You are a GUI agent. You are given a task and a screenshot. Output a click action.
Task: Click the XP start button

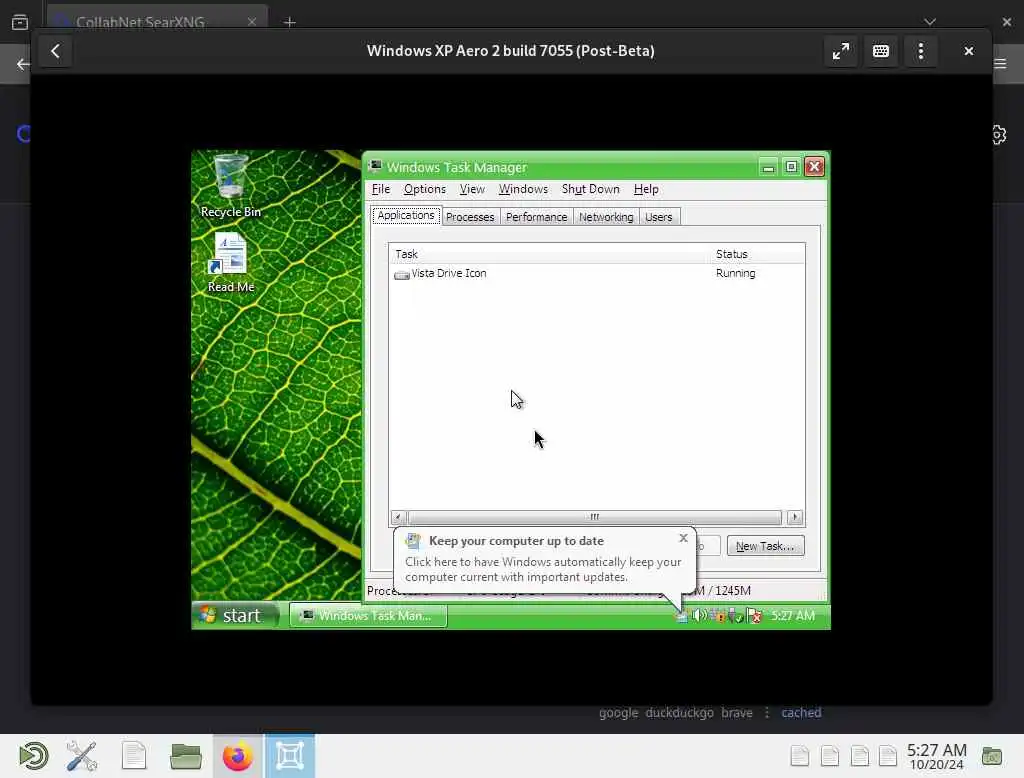[x=235, y=615]
